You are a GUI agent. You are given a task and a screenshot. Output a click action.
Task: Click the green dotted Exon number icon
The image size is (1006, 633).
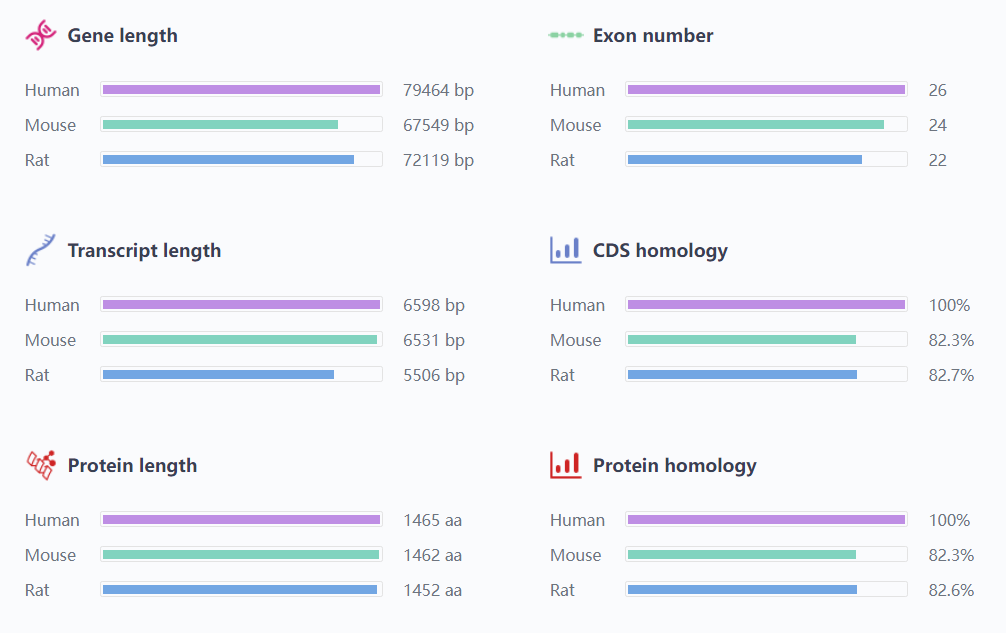coord(566,35)
